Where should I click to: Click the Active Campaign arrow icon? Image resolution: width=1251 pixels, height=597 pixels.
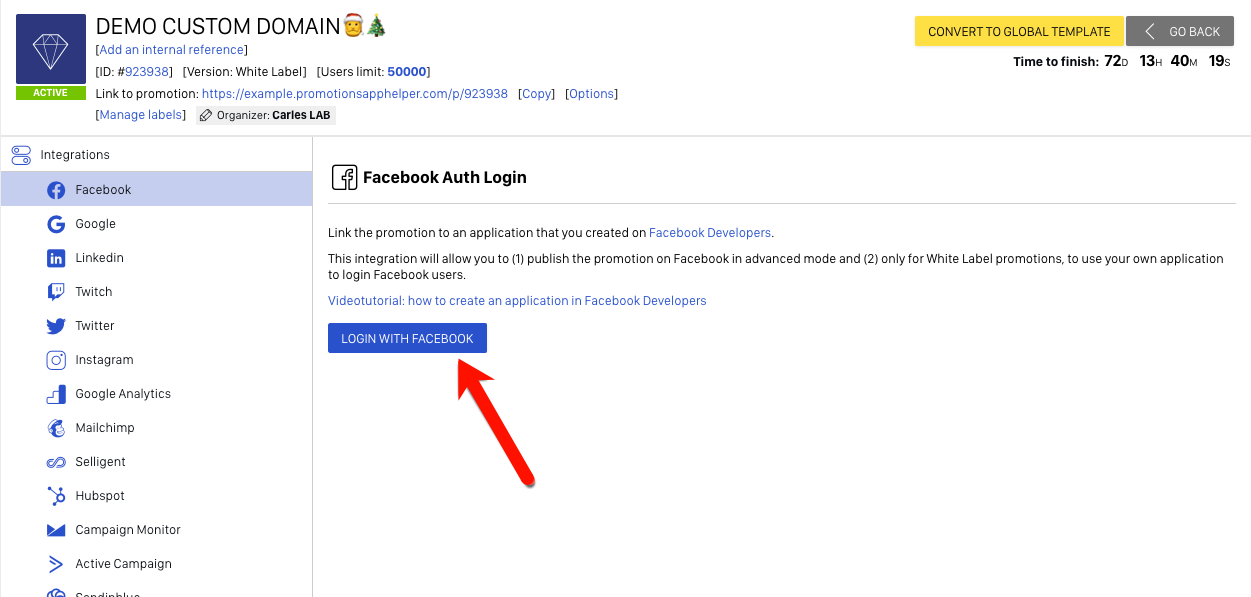[x=56, y=564]
